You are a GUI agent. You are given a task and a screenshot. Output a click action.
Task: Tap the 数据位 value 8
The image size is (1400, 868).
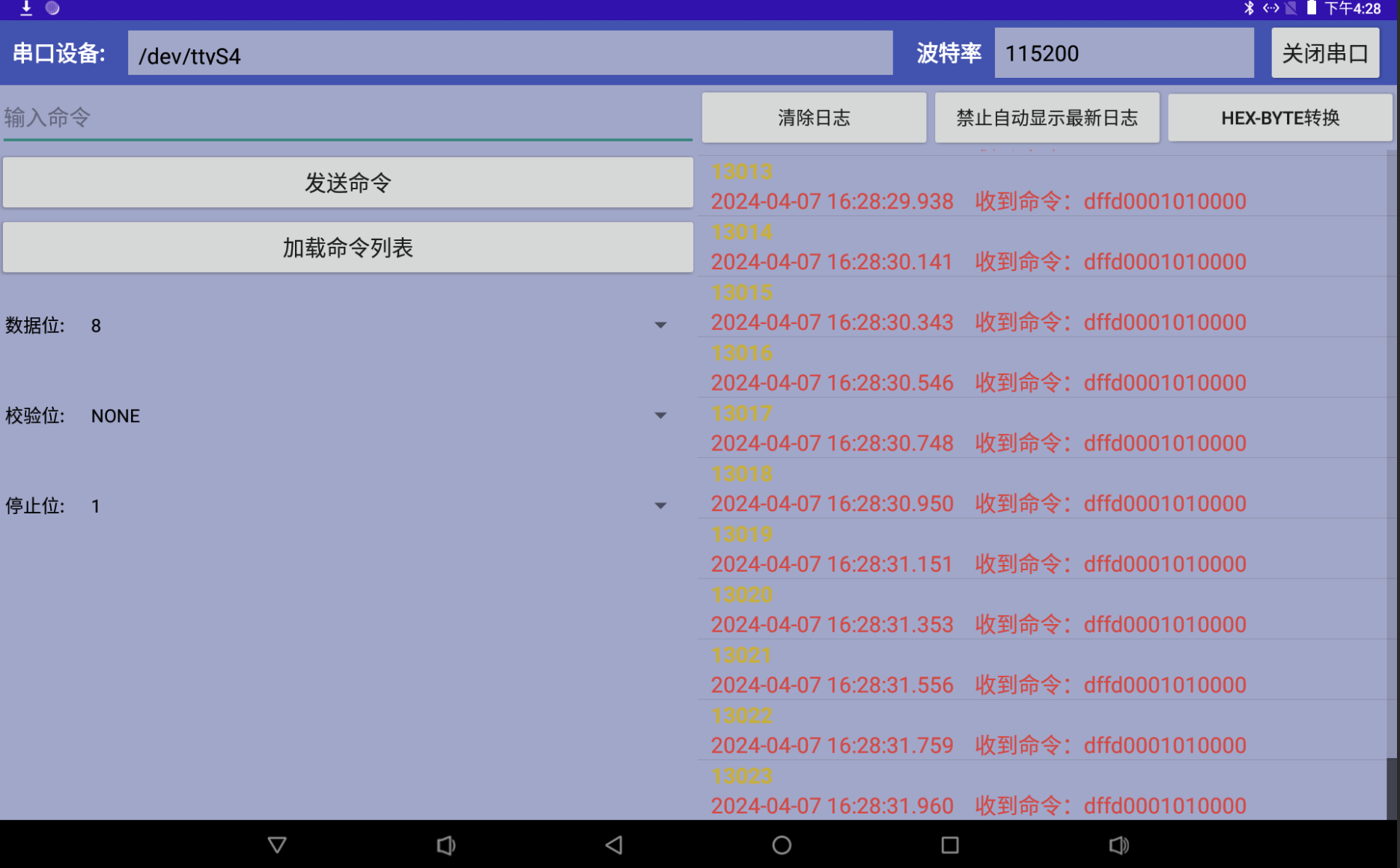coord(96,325)
